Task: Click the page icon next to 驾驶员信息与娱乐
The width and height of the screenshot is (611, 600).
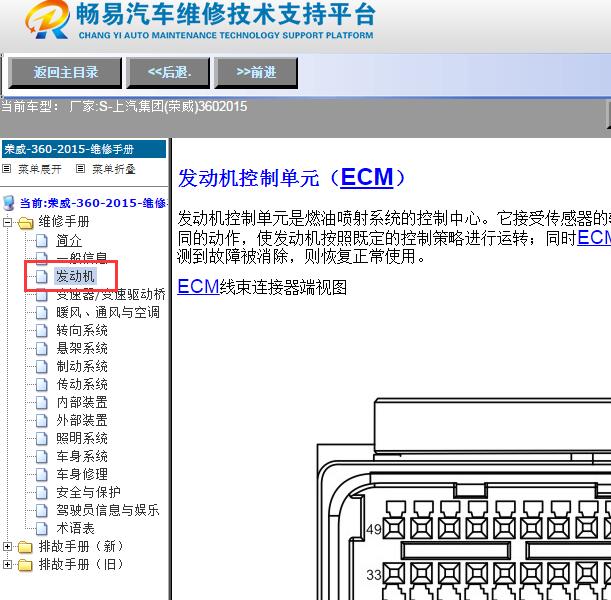Action: pos(42,510)
